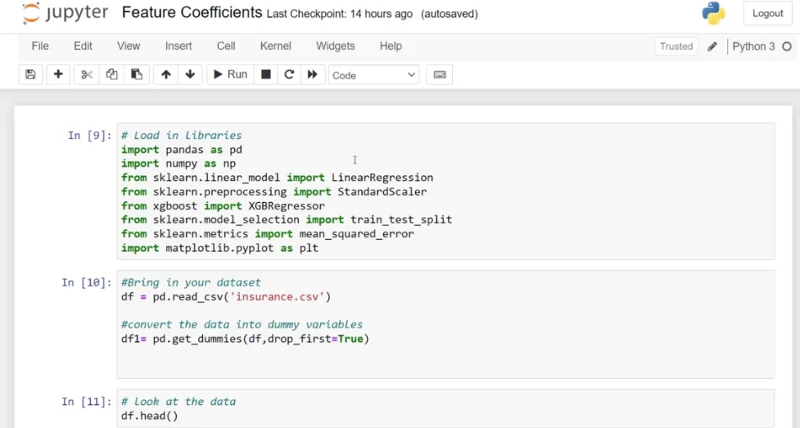This screenshot has height=428, width=800.
Task: Click the pd.get_dummies code line
Action: pos(245,339)
